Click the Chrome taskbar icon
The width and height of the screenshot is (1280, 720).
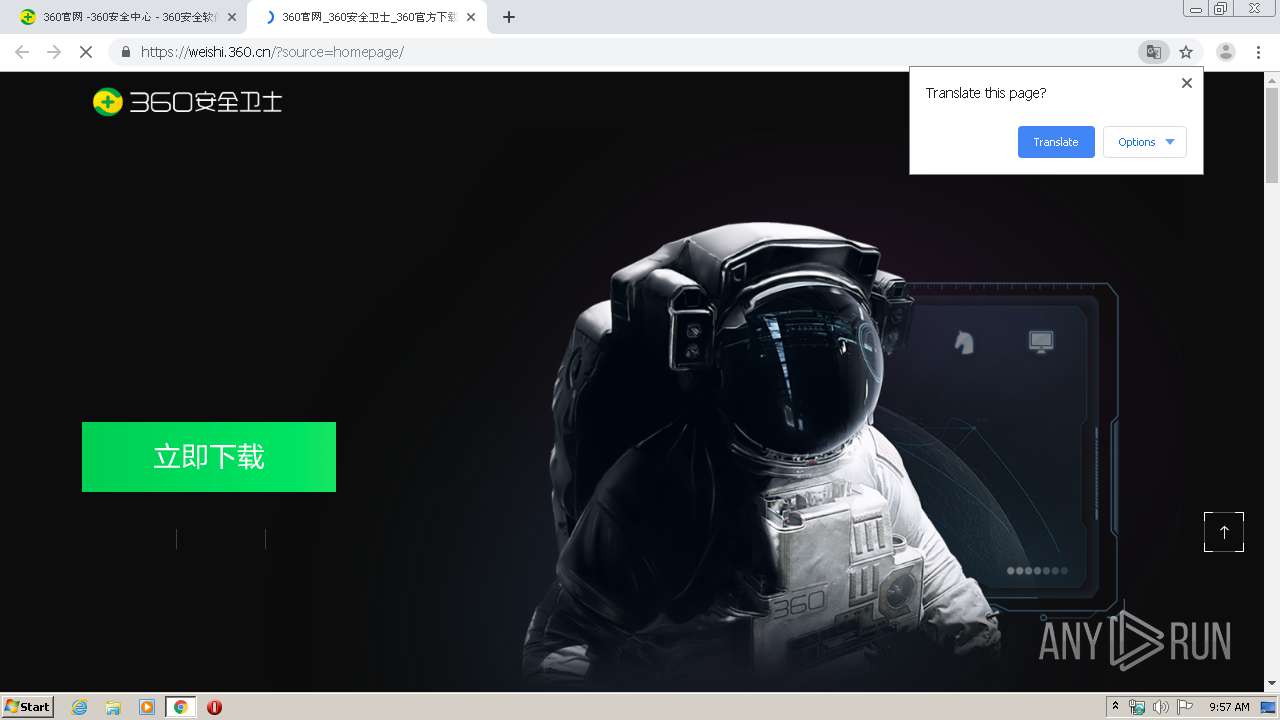180,707
